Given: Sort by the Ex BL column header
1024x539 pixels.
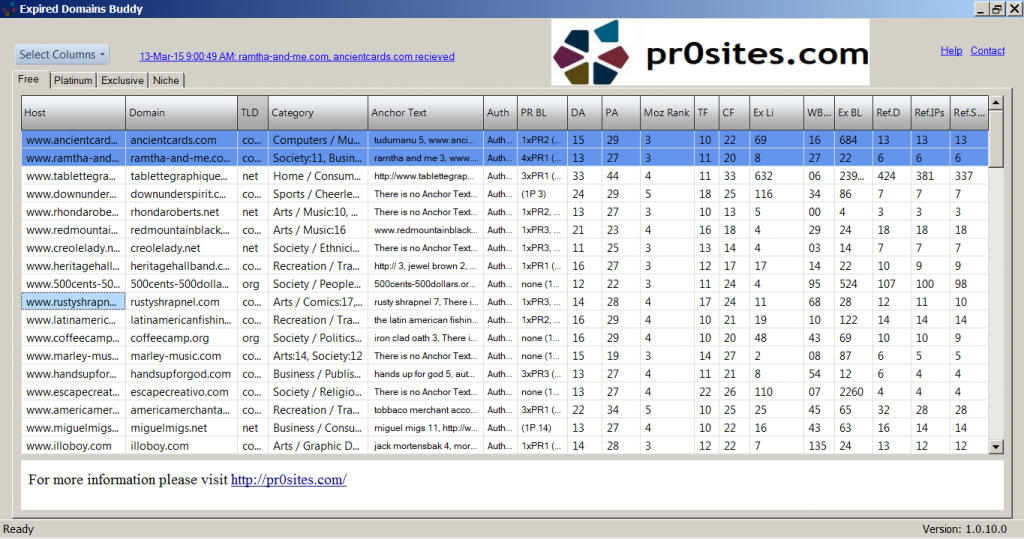Looking at the screenshot, I should 854,112.
